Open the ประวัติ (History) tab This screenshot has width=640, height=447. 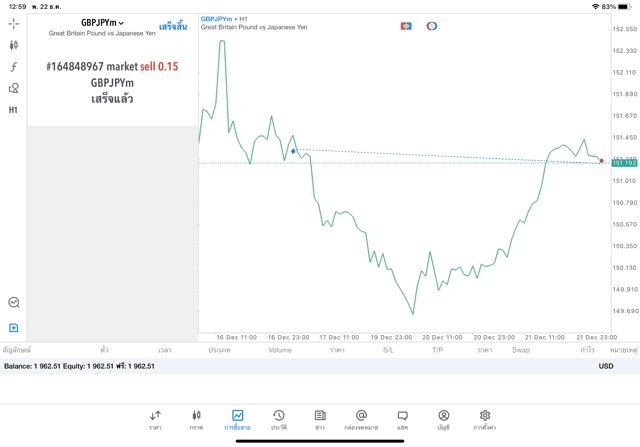(279, 419)
